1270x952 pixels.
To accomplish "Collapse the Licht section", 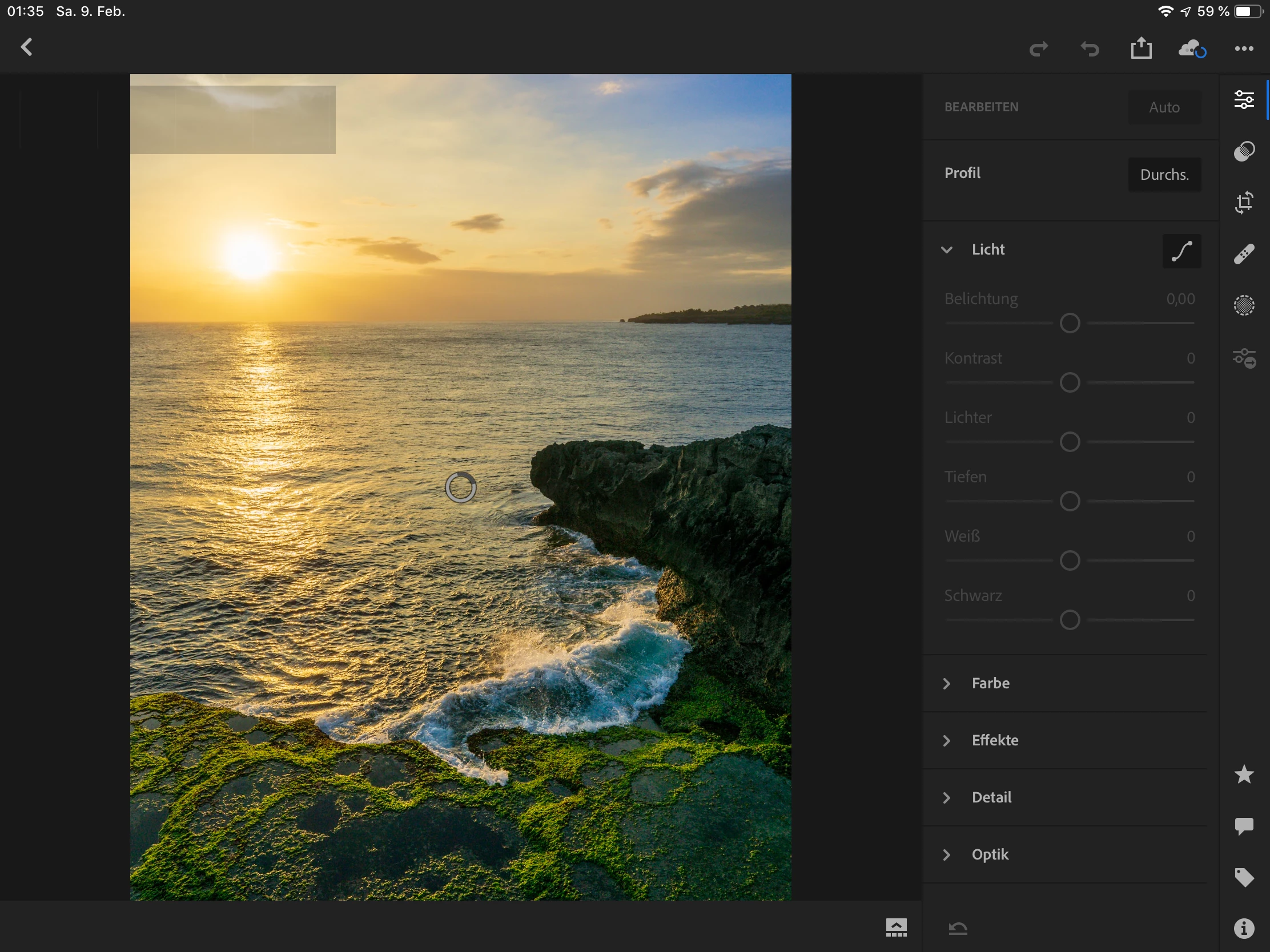I will coord(947,249).
